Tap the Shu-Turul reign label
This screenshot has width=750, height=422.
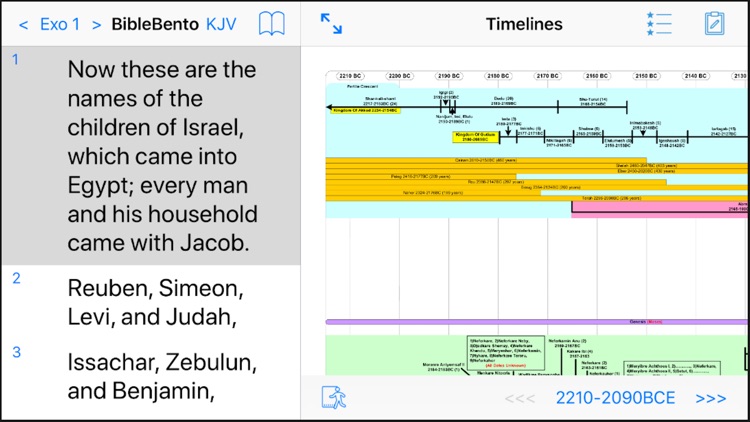tap(593, 101)
